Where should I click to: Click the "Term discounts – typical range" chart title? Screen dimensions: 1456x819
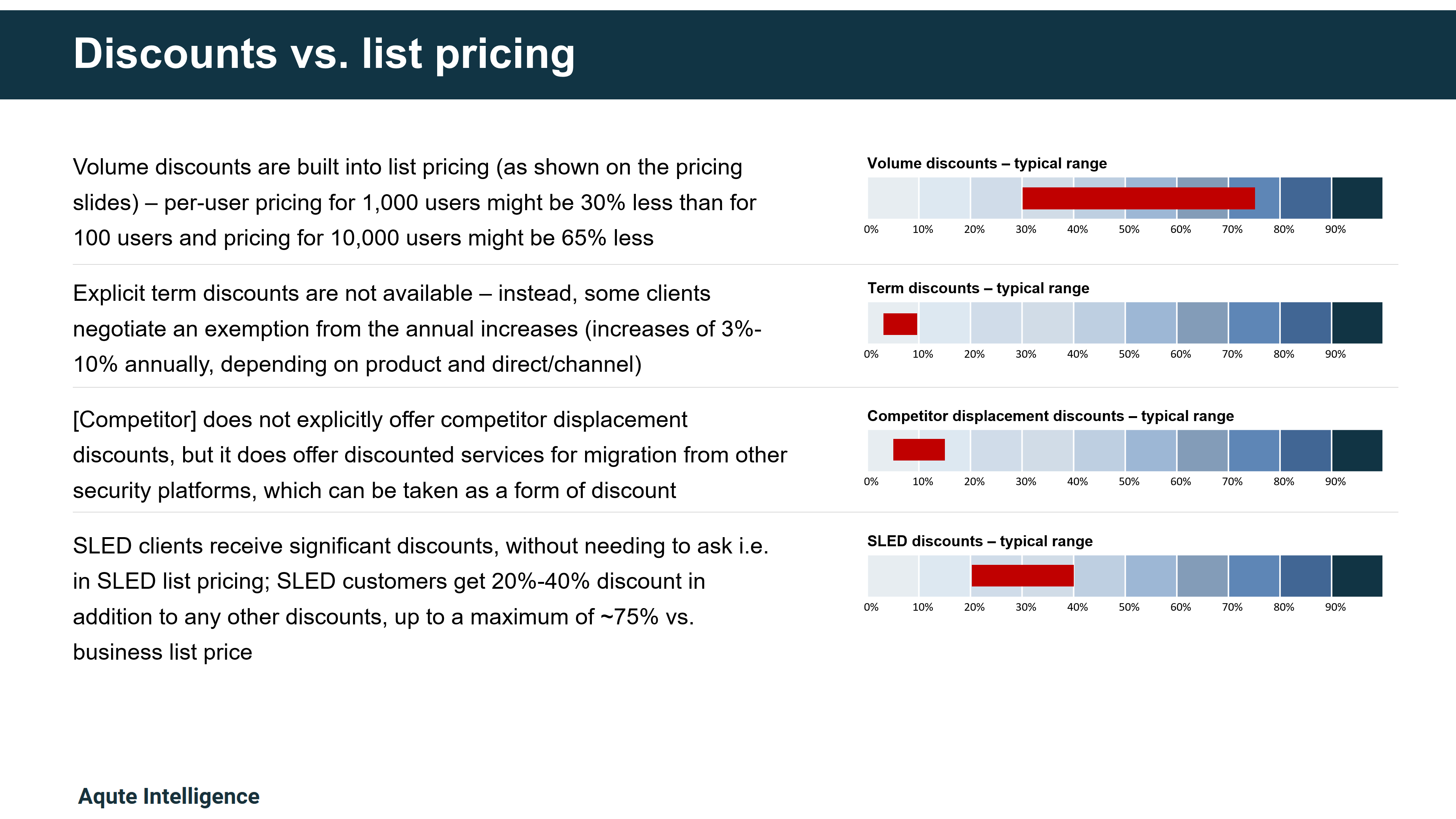coord(978,288)
